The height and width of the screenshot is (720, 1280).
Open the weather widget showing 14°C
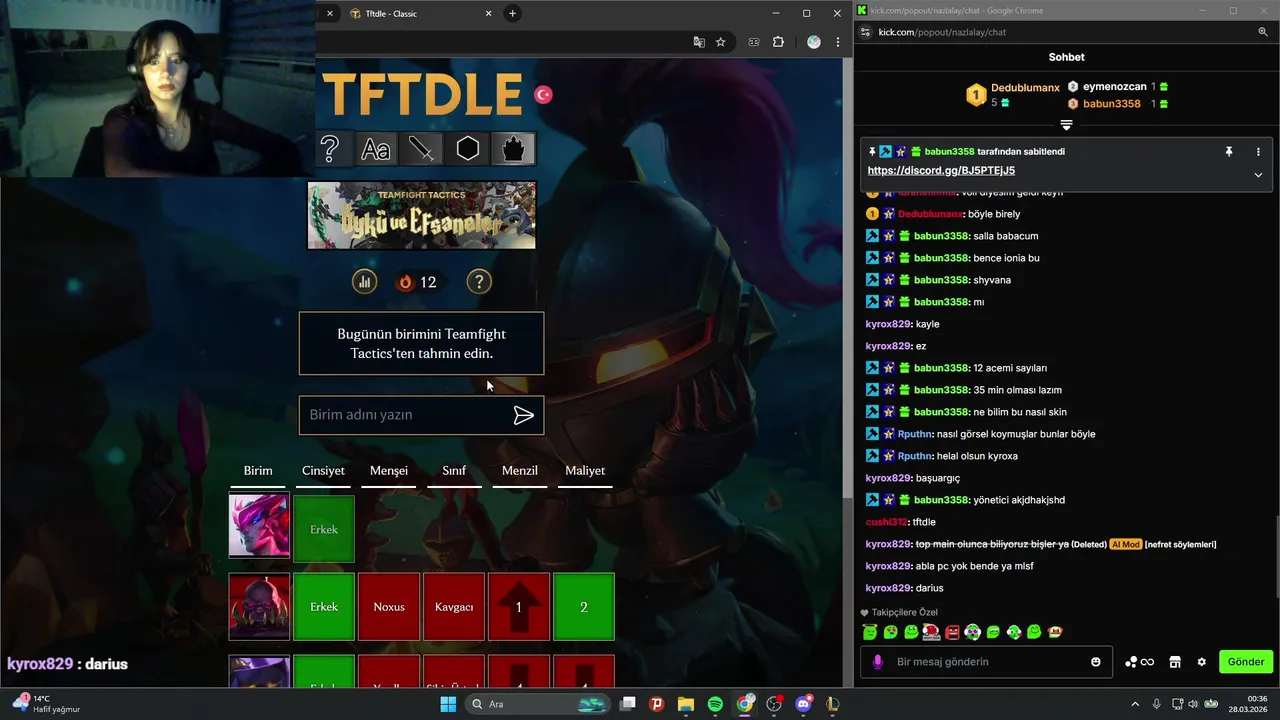[x=48, y=704]
